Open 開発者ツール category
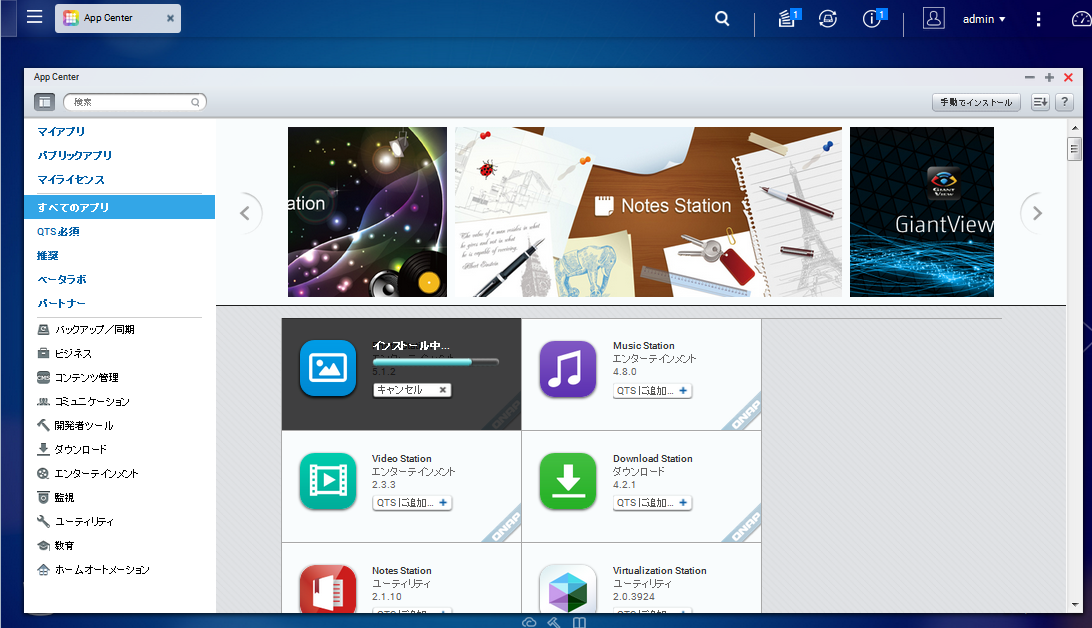 pos(75,425)
